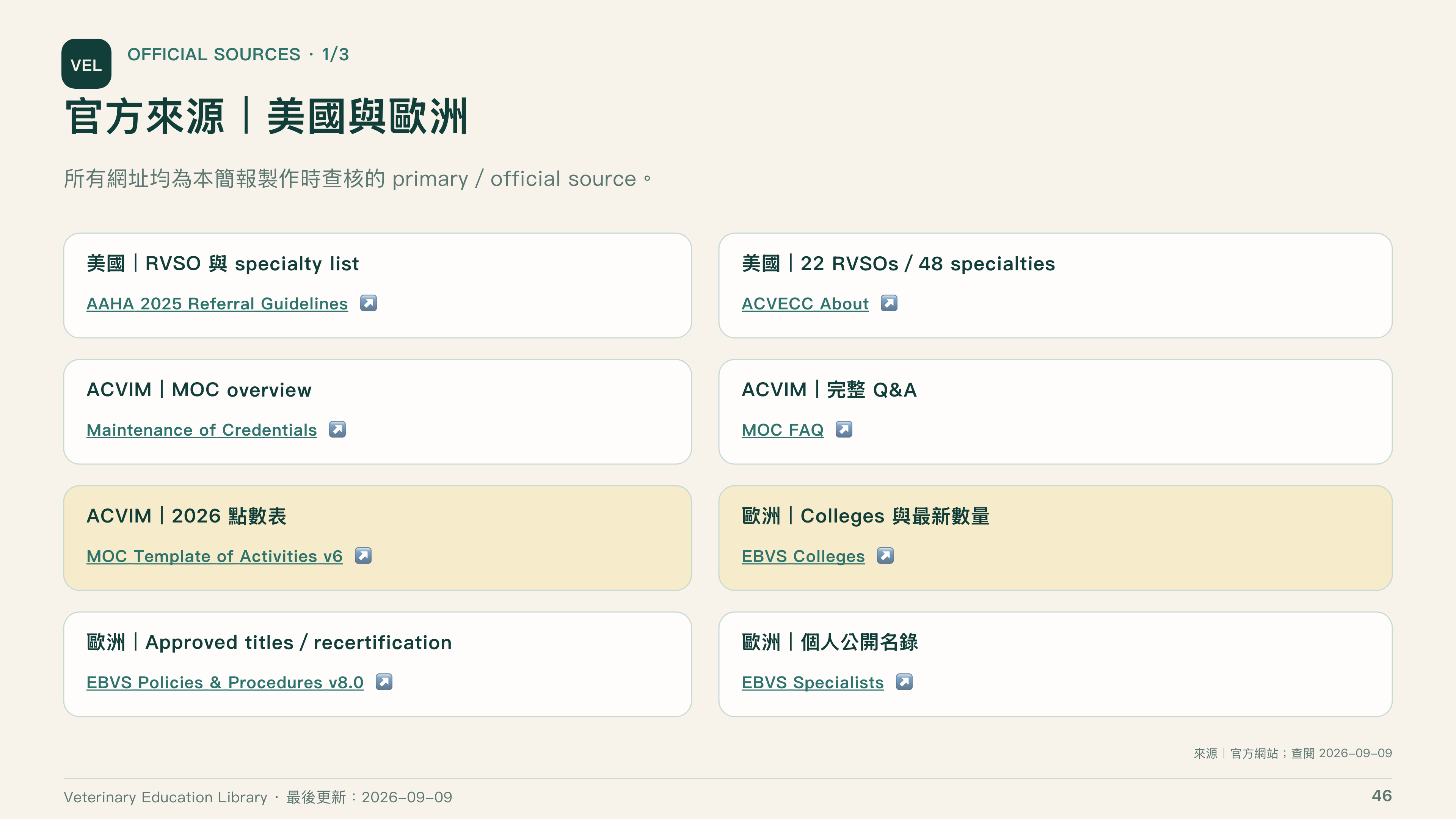The image size is (1456, 819).
Task: Click '歐洲｜Approved titles / recertification' heading
Action: coord(269,642)
